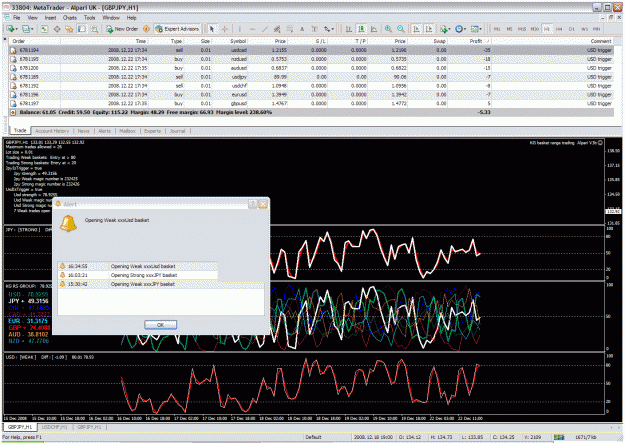Open the Strategy Tester icon
Viewport: 625px width, 443px height.
[x=94, y=29]
